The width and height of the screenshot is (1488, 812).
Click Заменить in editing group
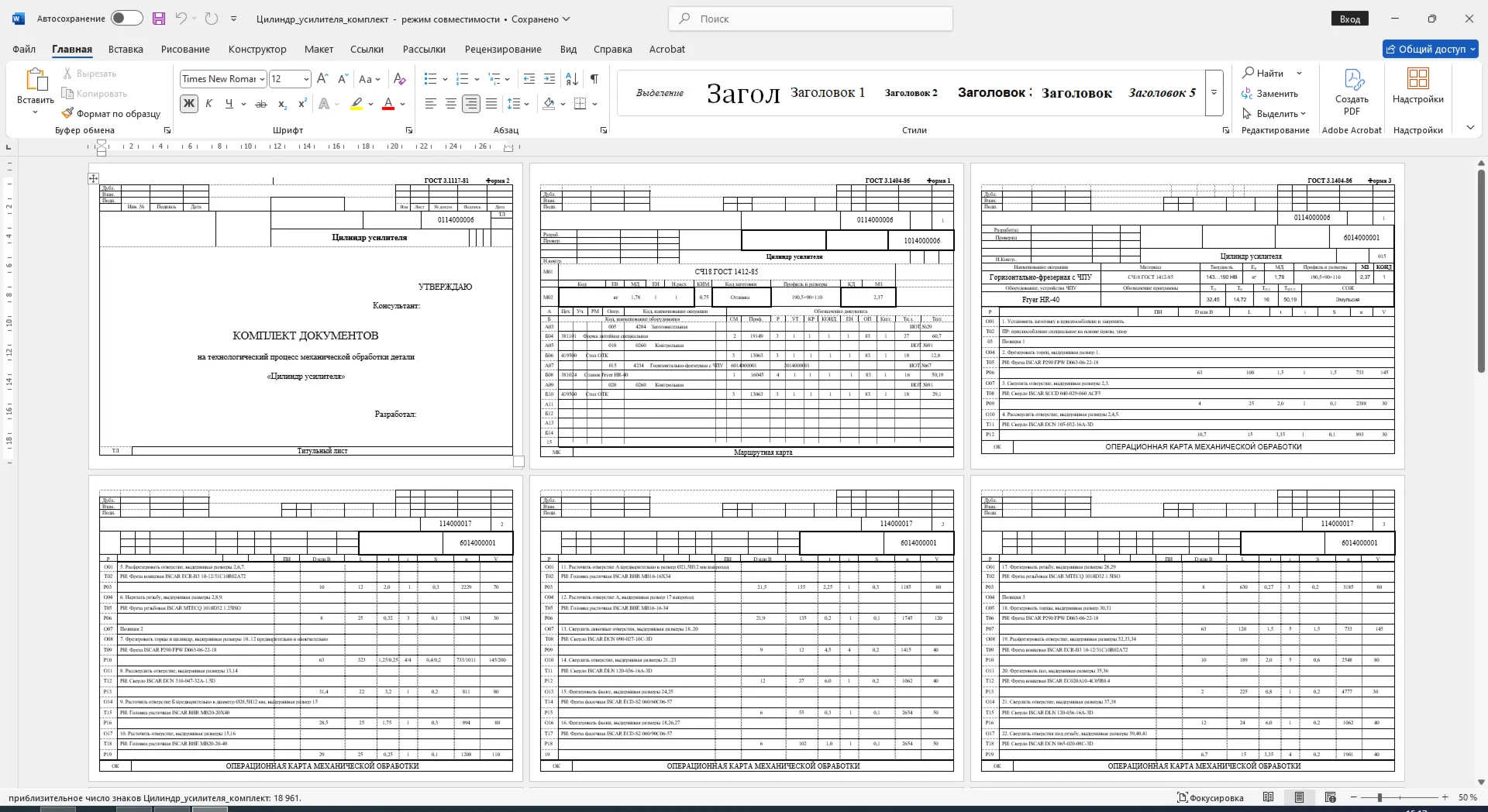[1269, 94]
